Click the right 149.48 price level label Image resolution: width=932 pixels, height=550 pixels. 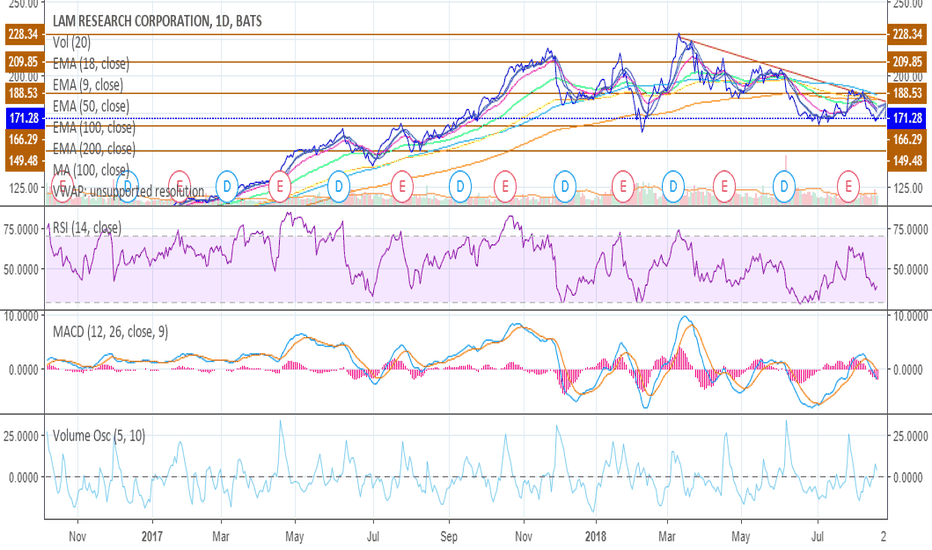tap(908, 161)
